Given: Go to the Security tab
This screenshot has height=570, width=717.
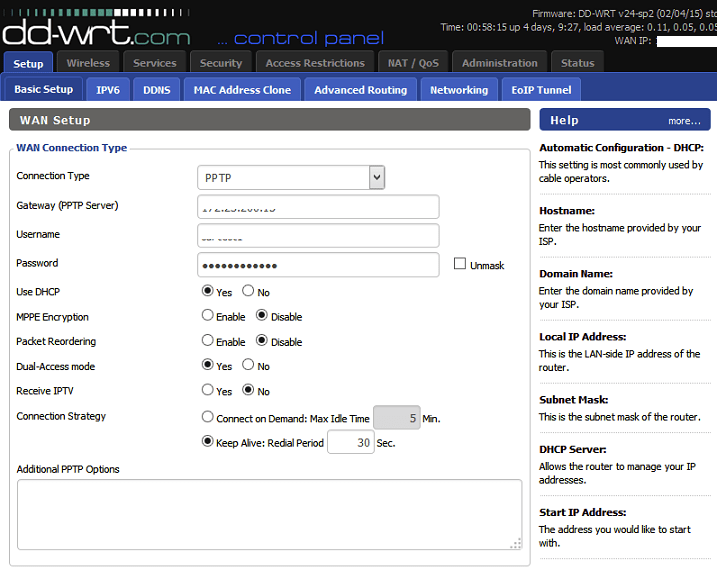Looking at the screenshot, I should click(x=221, y=63).
